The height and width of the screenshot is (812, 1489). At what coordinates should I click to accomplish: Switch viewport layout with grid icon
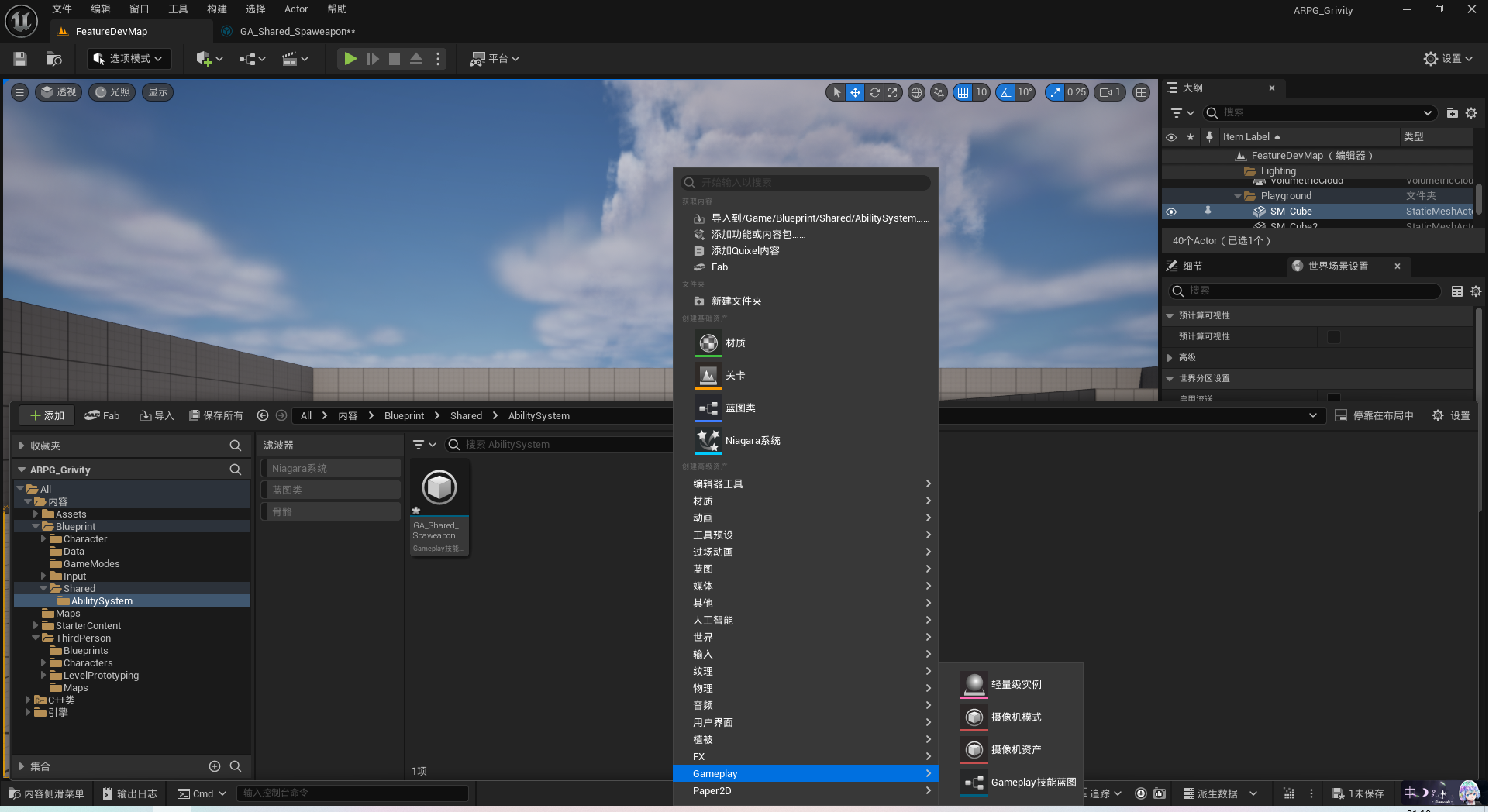1141,92
